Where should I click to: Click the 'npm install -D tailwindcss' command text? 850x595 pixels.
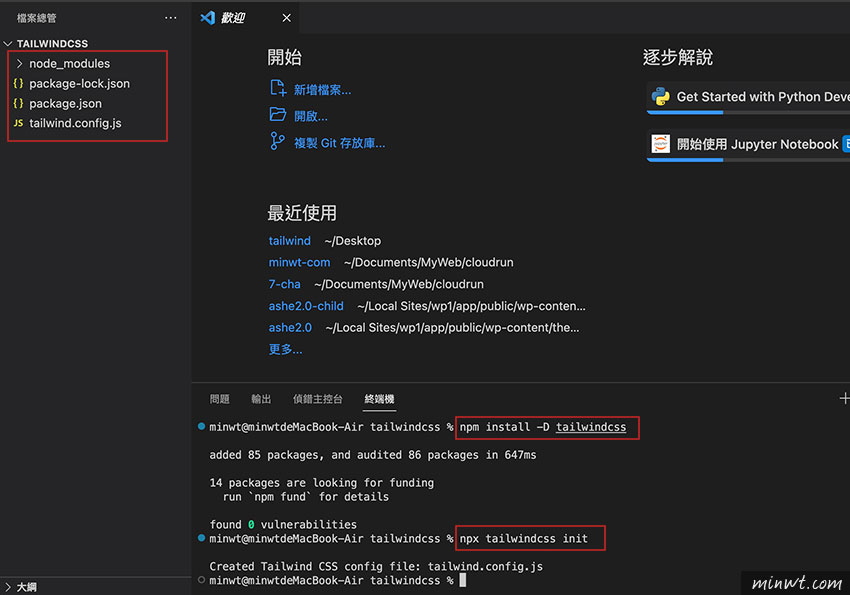pyautogui.click(x=543, y=427)
